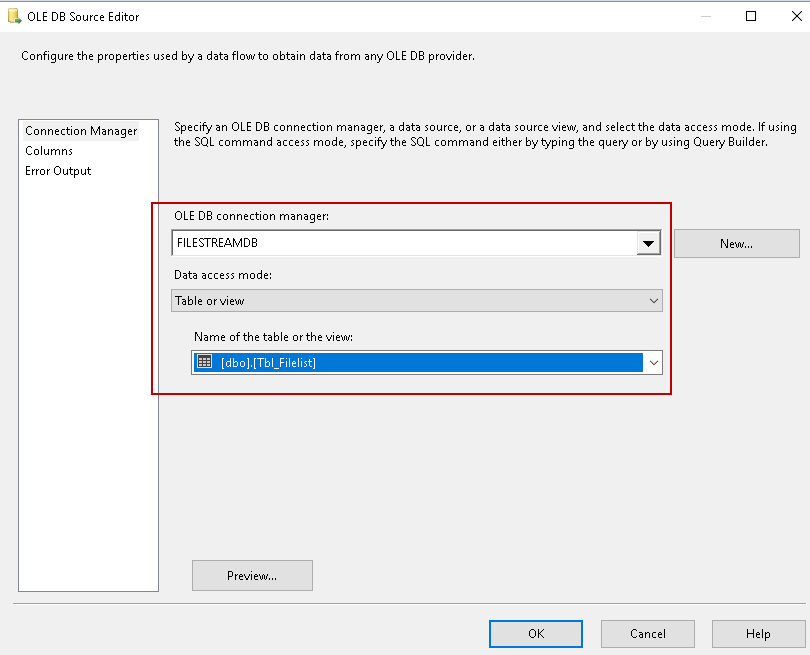This screenshot has width=810, height=655.
Task: Open Help for this dialog
Action: click(758, 634)
